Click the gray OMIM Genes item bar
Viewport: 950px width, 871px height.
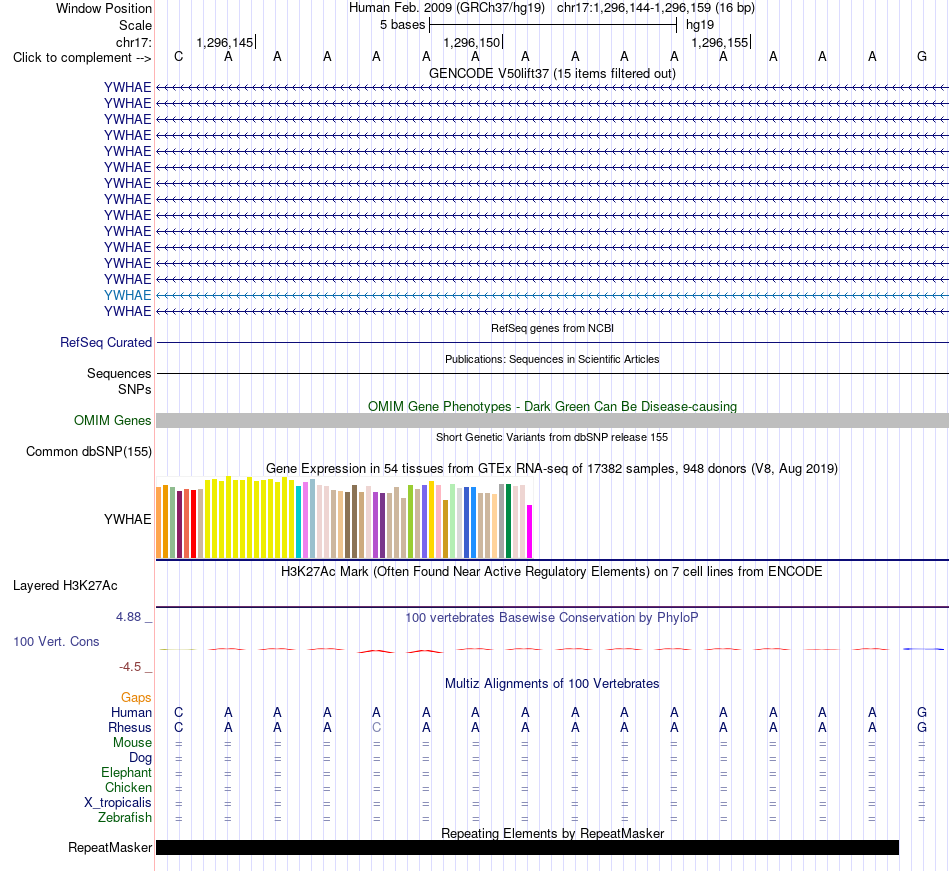[x=552, y=420]
